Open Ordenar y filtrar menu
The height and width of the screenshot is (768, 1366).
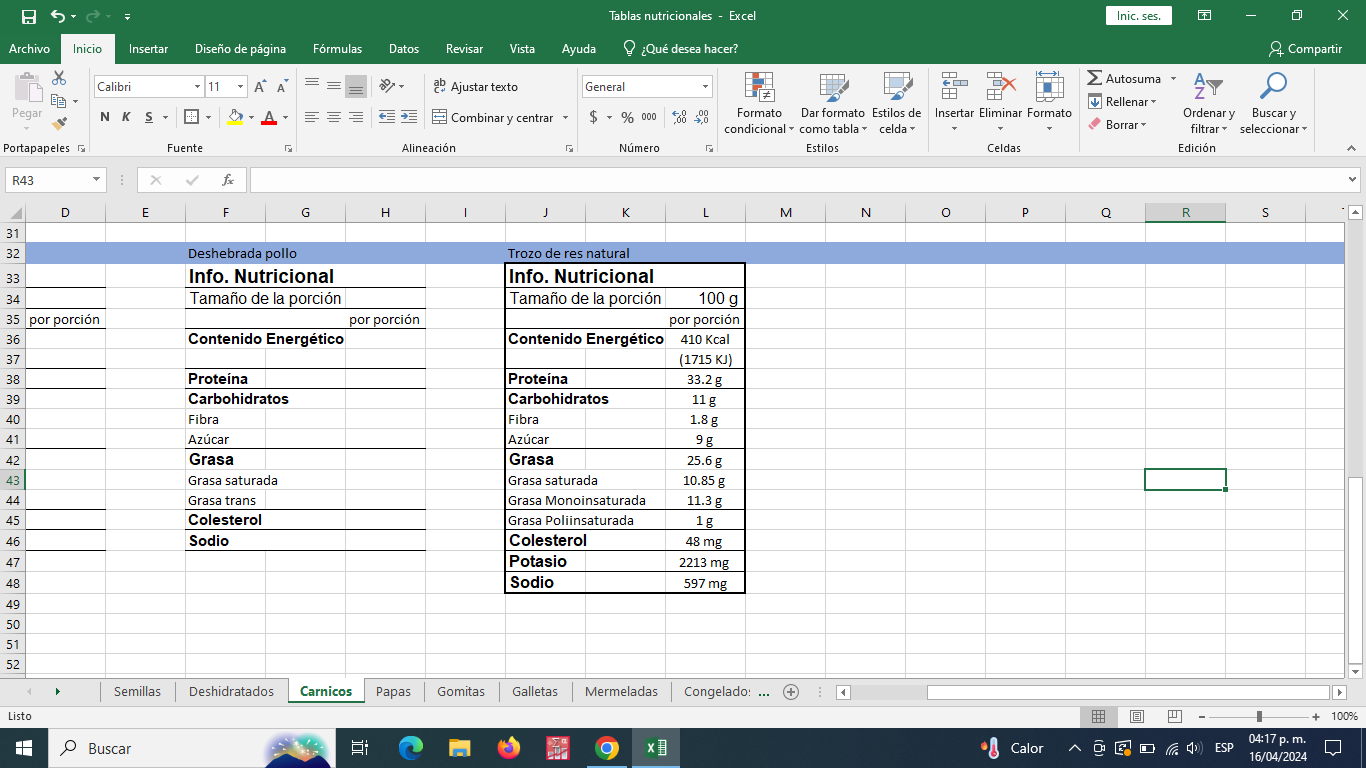(x=1209, y=104)
